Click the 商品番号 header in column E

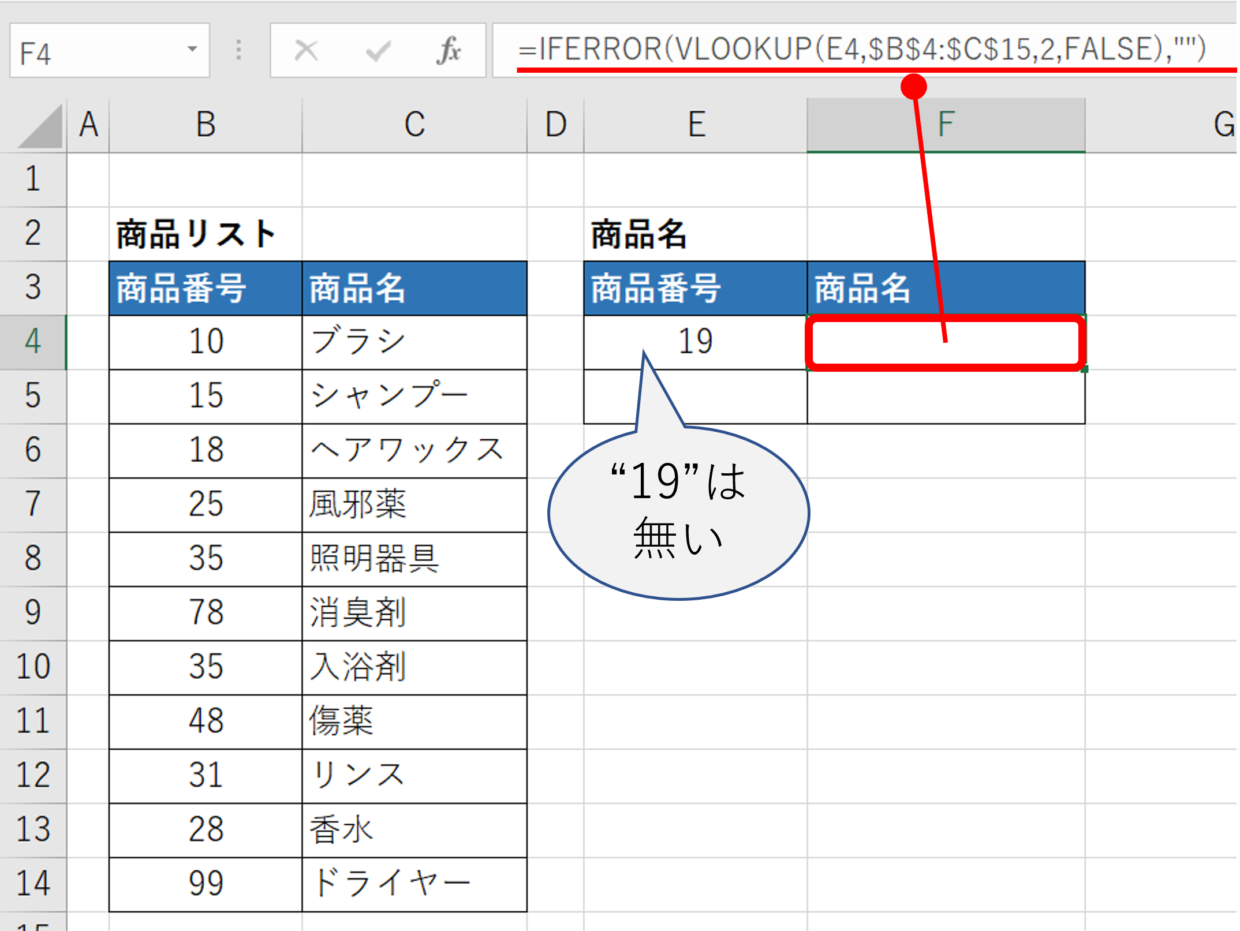696,288
